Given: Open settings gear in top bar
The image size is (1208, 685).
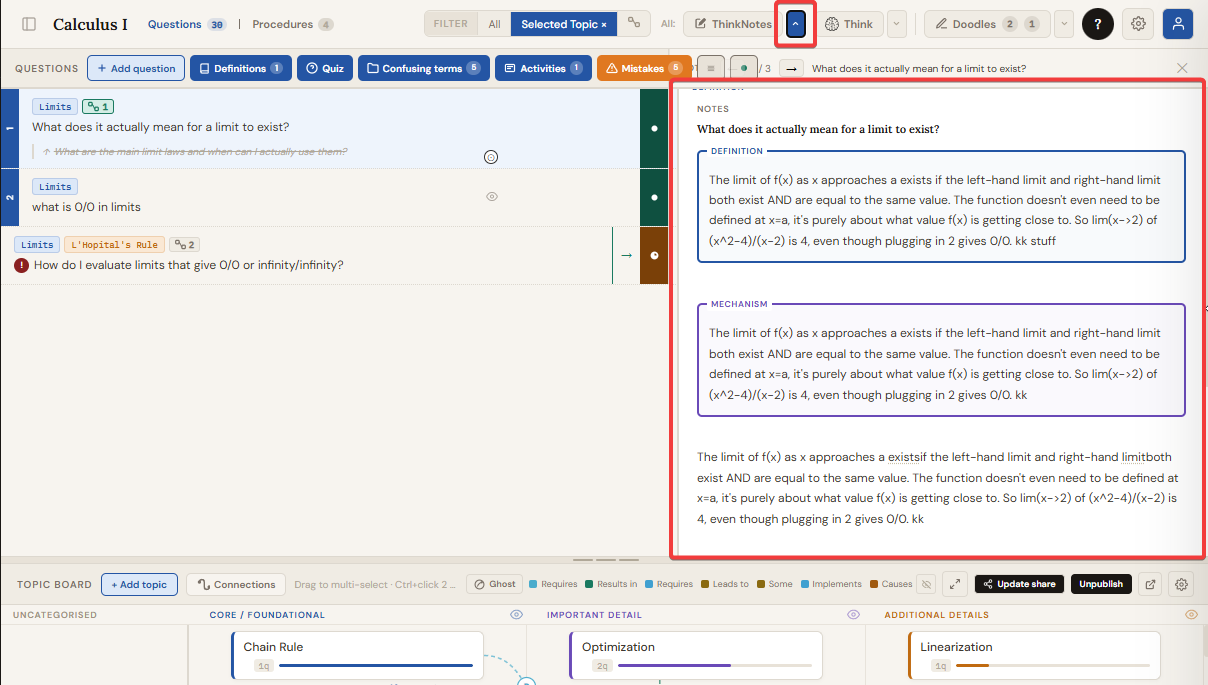Looking at the screenshot, I should [x=1137, y=24].
